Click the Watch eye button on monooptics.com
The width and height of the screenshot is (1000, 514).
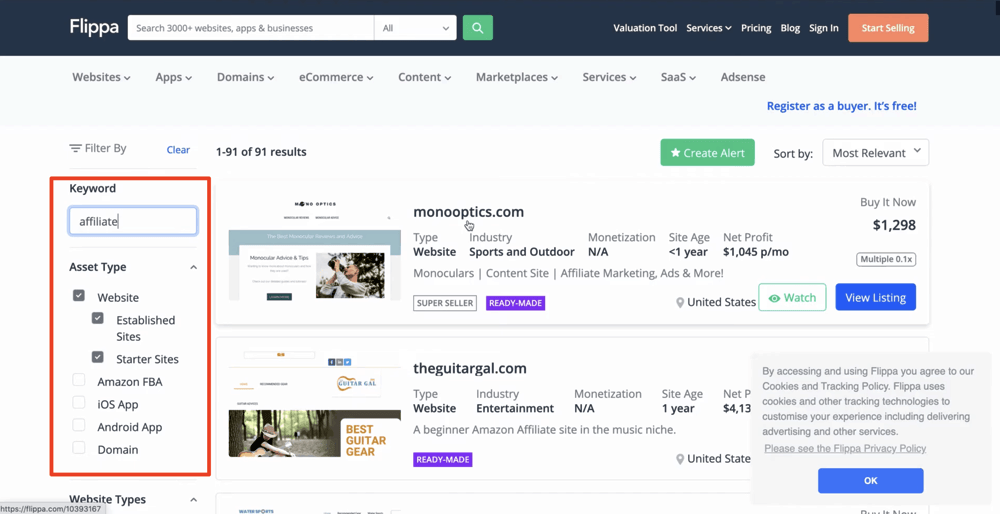792,298
